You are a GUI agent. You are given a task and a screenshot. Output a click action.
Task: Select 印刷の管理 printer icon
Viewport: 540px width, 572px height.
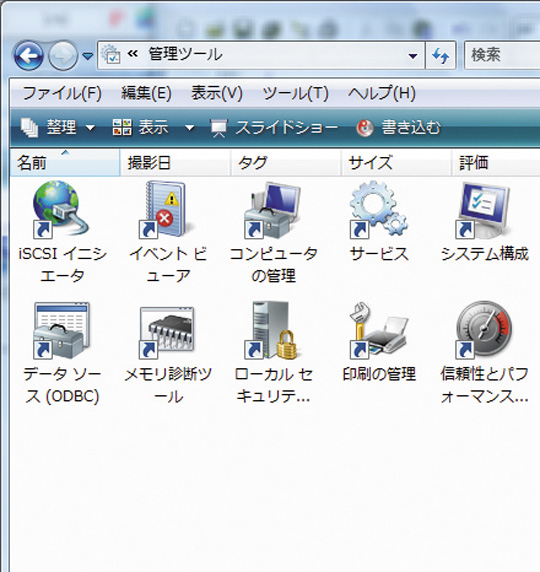(378, 331)
